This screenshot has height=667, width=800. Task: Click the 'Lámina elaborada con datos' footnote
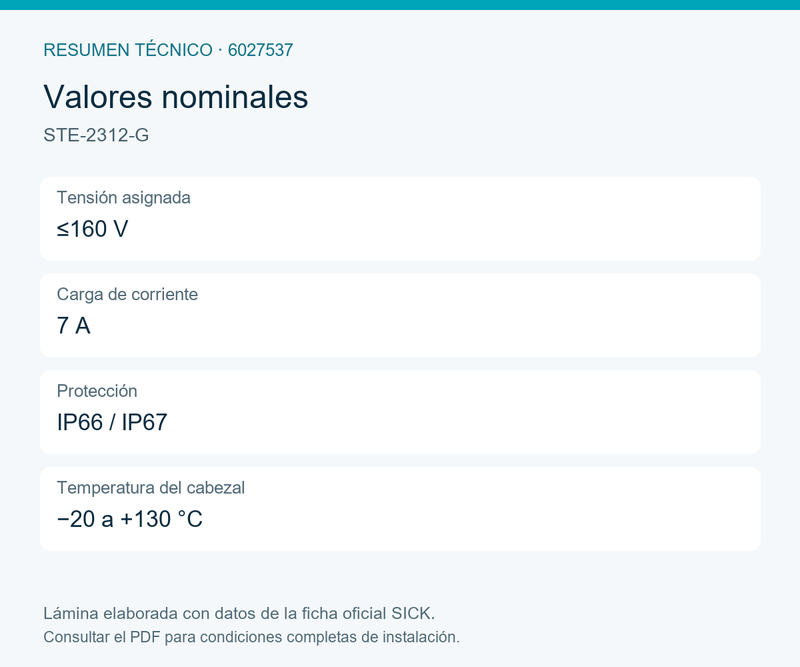click(x=239, y=613)
